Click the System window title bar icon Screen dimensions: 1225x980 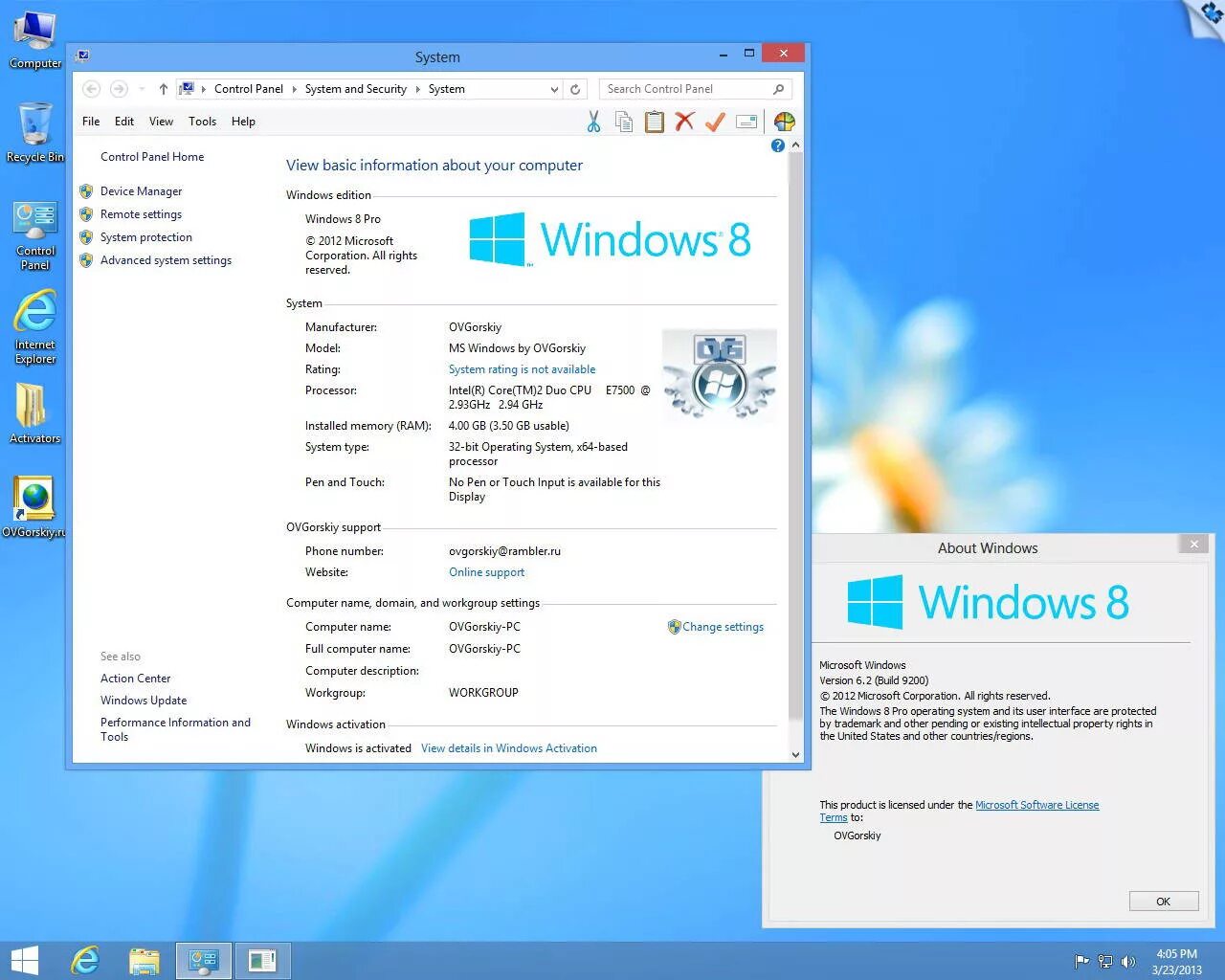[x=83, y=56]
